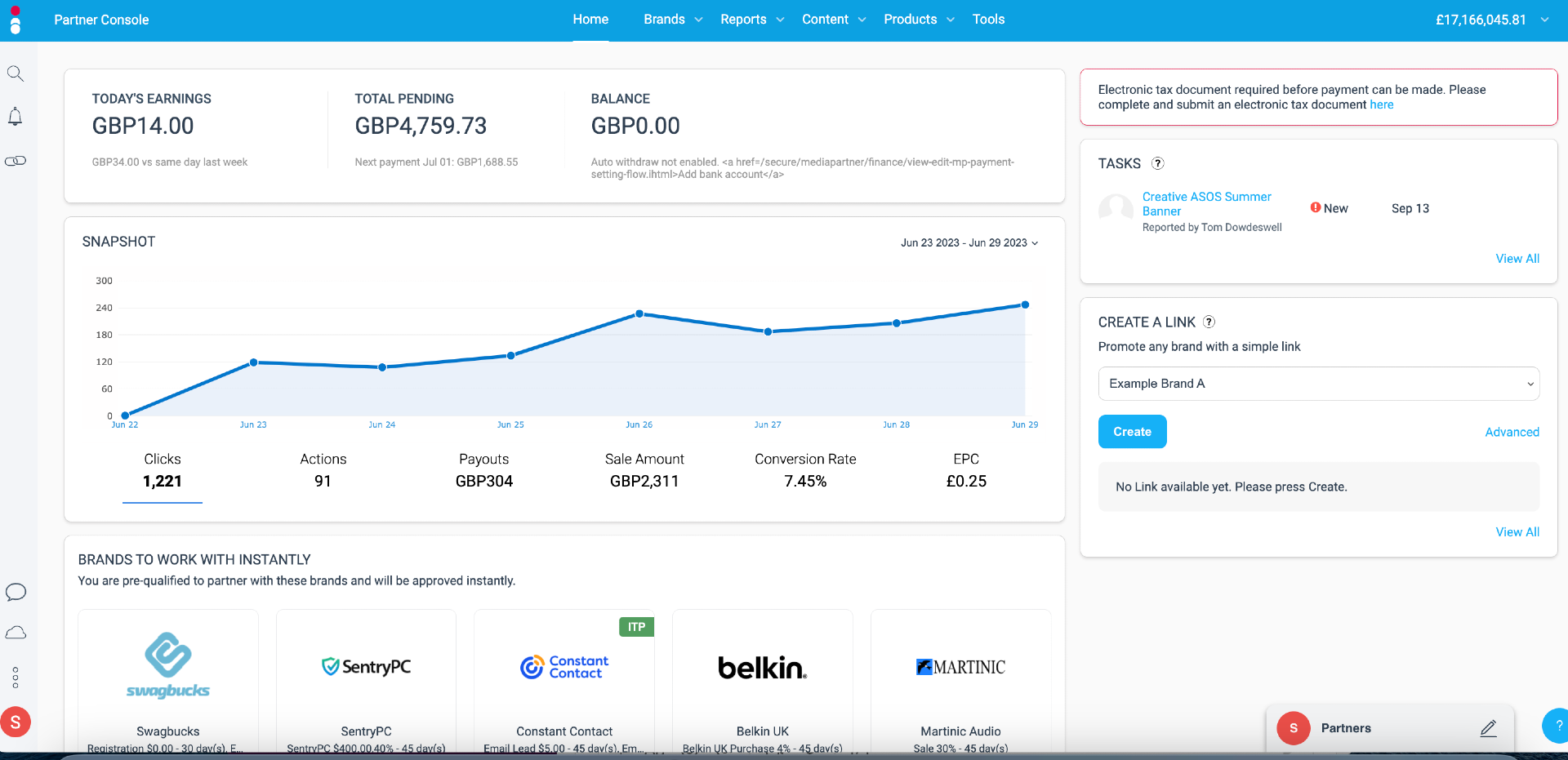This screenshot has height=760, width=1568.
Task: Select the Clicks metric tab
Action: tap(163, 471)
